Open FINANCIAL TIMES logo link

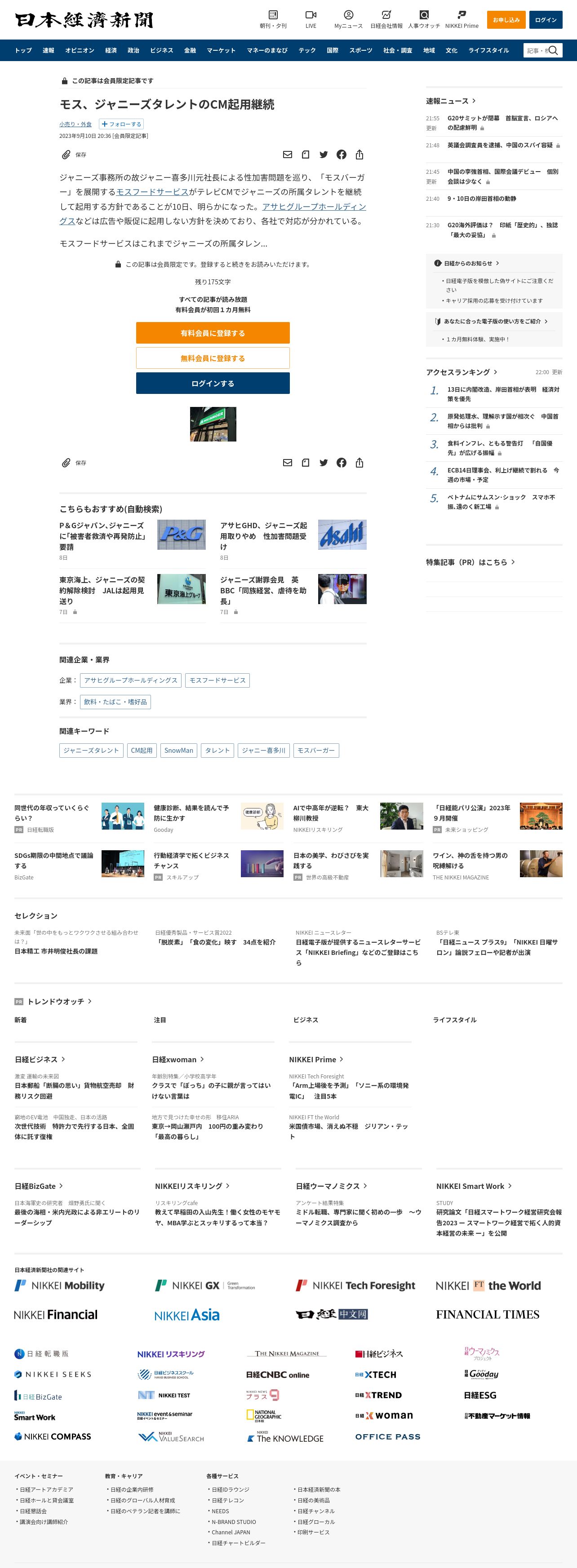tap(488, 1315)
